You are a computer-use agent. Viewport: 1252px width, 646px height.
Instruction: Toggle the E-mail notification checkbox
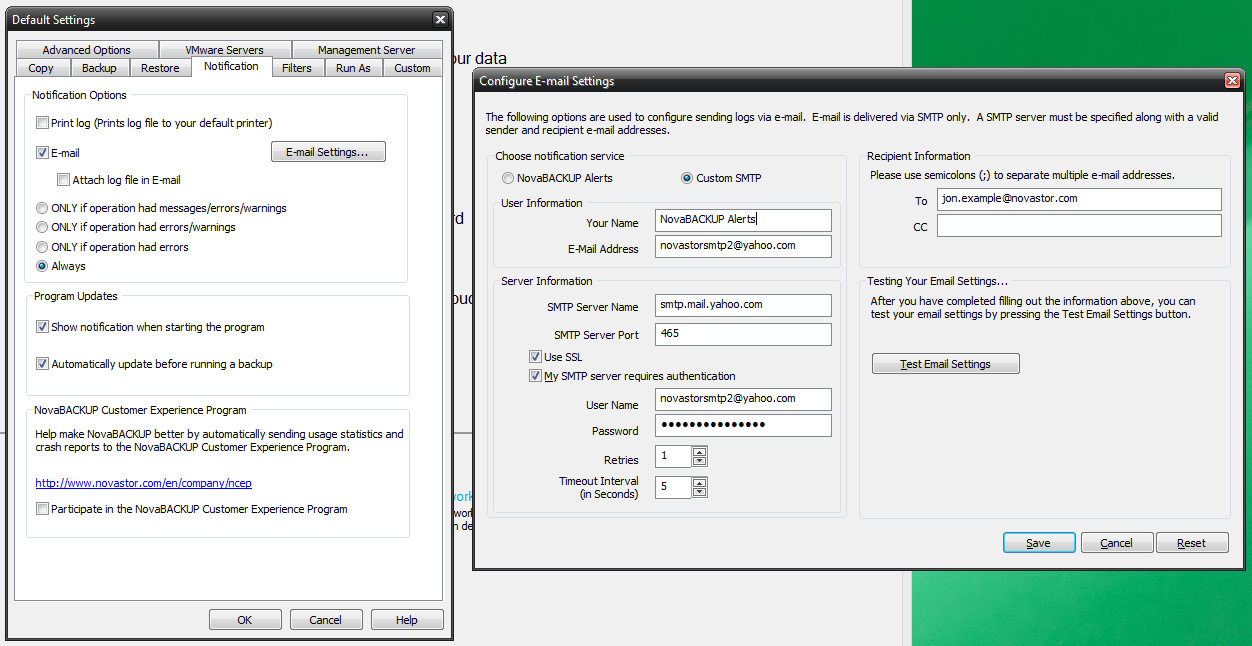point(42,153)
